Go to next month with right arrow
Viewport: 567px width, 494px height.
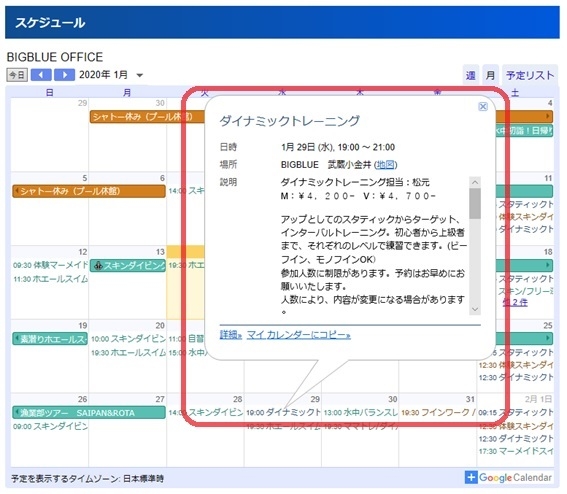(64, 75)
